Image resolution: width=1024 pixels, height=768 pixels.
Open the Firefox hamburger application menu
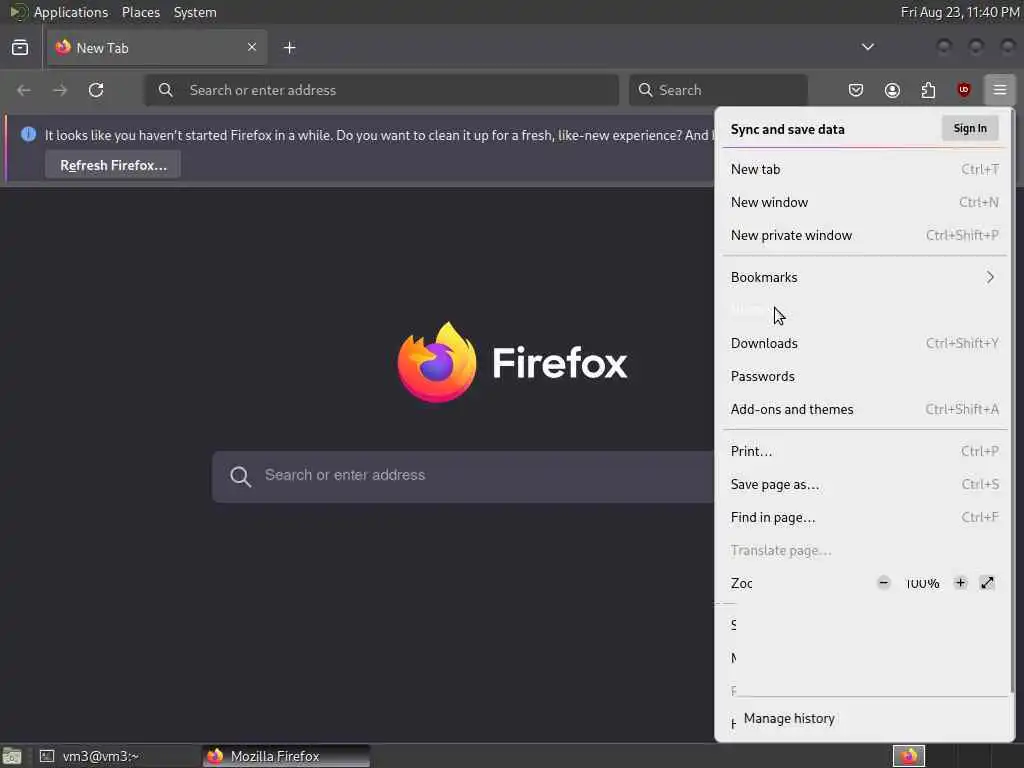click(x=999, y=90)
